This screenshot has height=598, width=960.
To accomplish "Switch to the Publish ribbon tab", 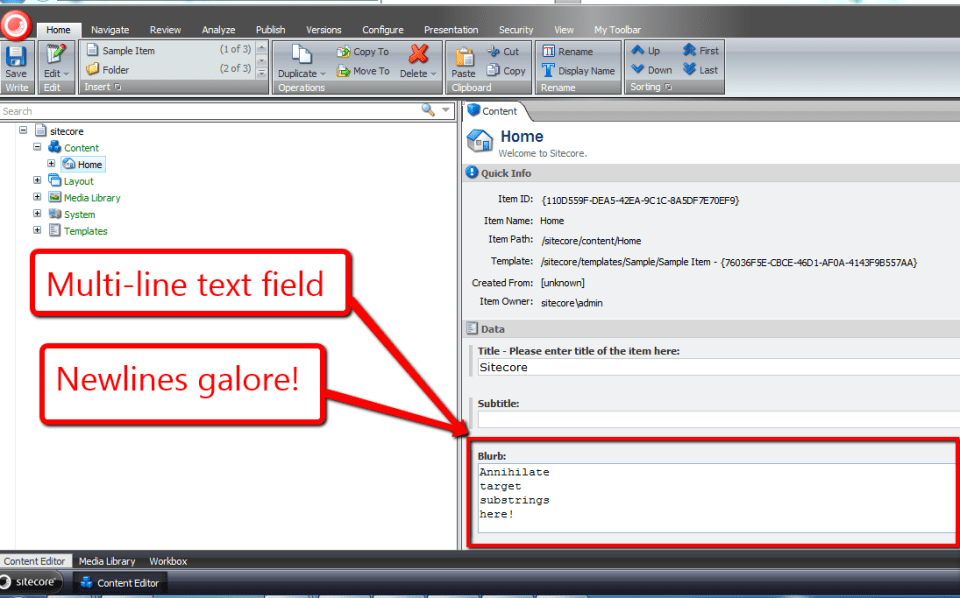I will (x=270, y=30).
